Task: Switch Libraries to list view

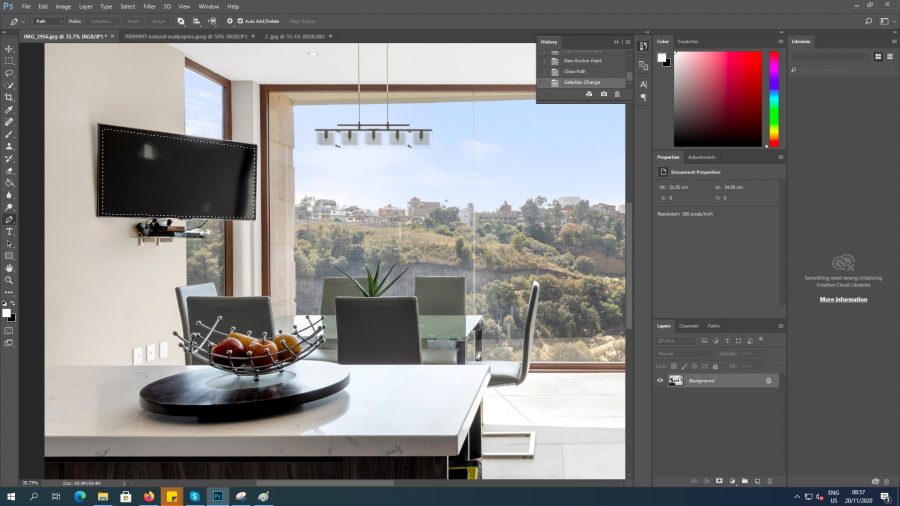Action: (890, 56)
